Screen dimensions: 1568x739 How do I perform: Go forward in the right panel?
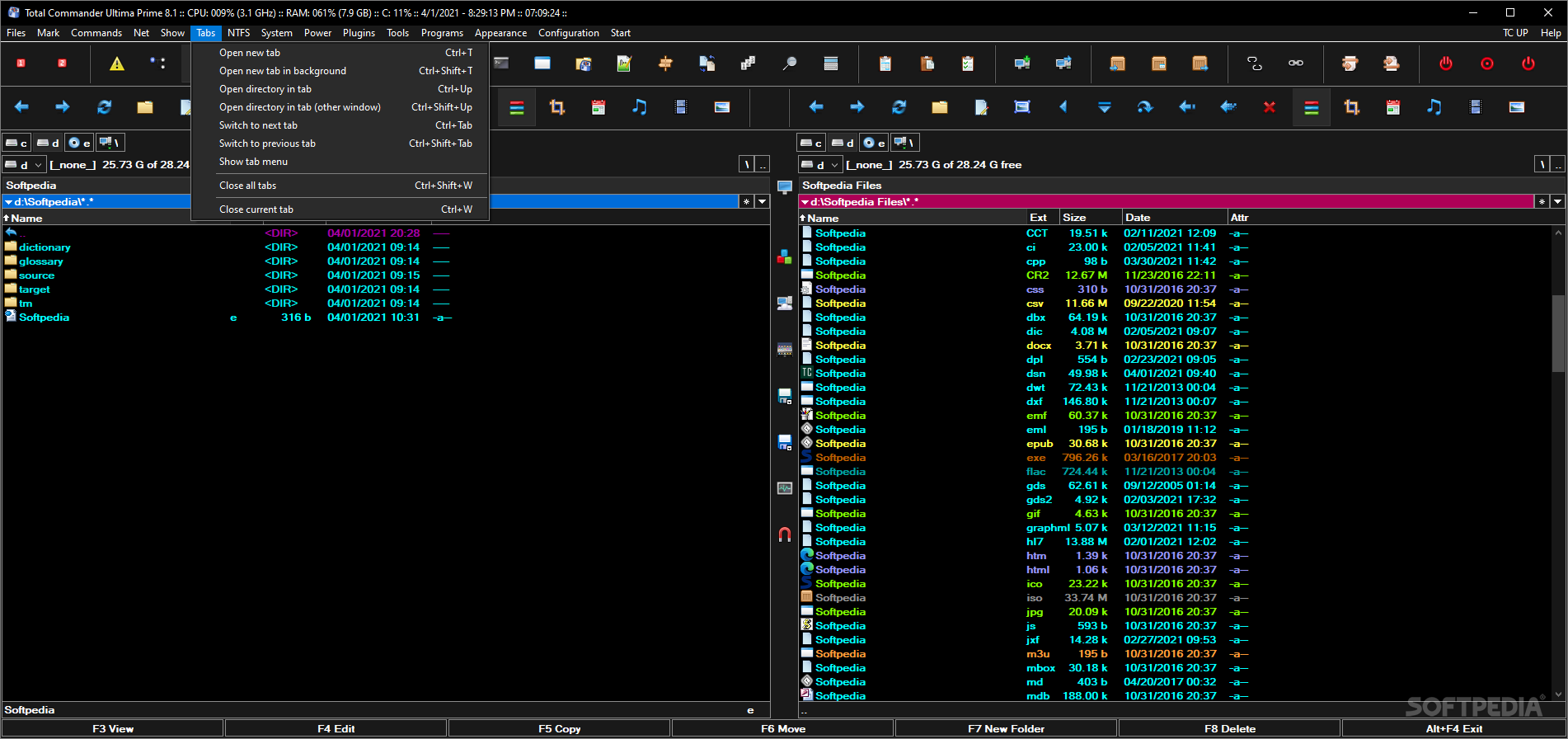(857, 107)
